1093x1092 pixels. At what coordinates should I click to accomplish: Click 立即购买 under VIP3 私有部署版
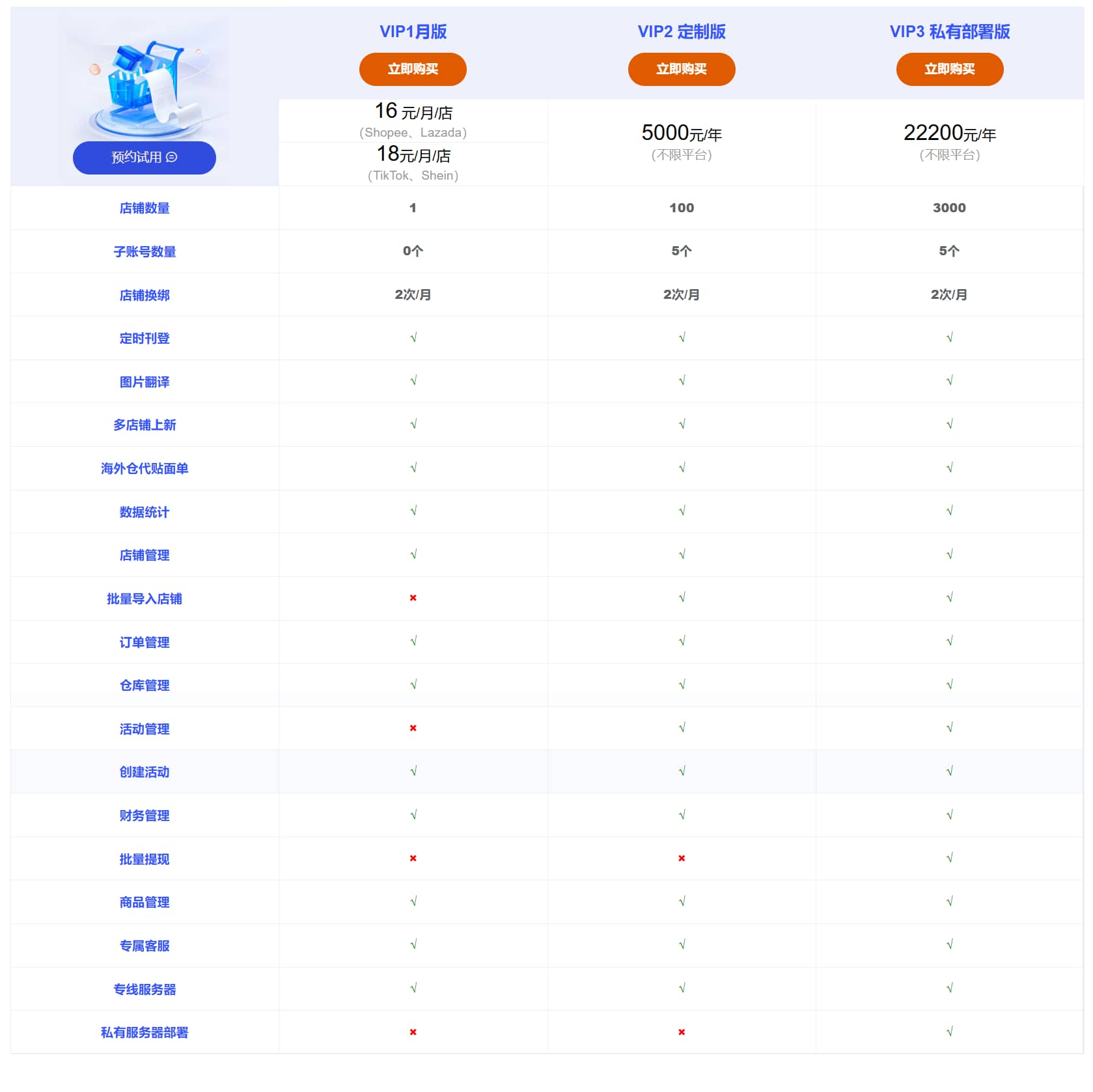950,68
